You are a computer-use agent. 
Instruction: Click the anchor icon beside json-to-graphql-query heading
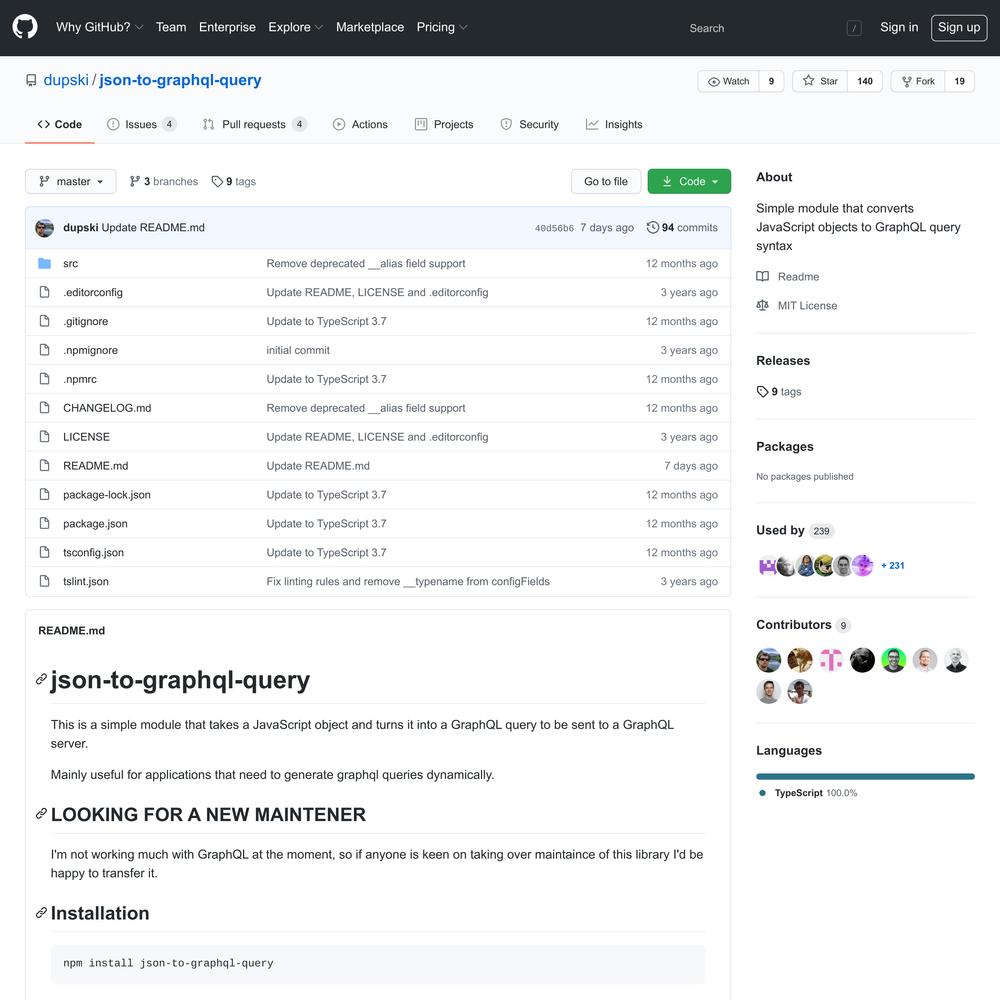(x=41, y=679)
